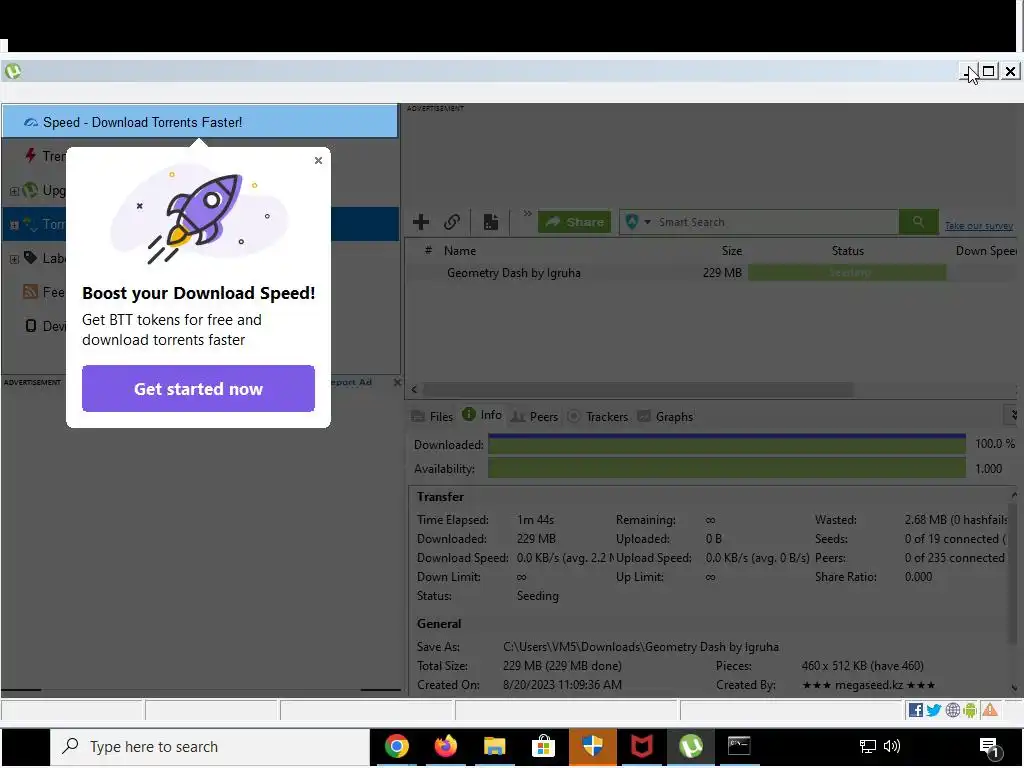
Task: Open Windows Security shield from taskbar
Action: click(x=592, y=746)
